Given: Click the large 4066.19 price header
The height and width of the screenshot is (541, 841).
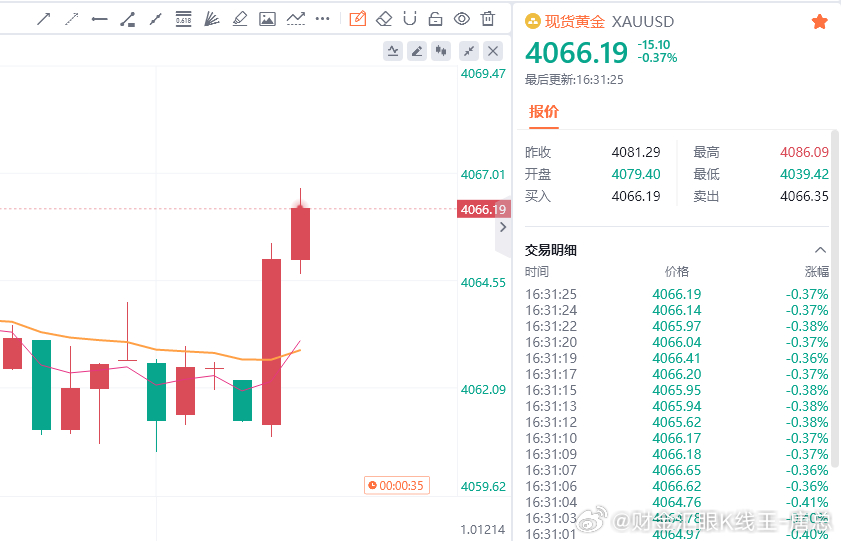Looking at the screenshot, I should click(x=576, y=53).
